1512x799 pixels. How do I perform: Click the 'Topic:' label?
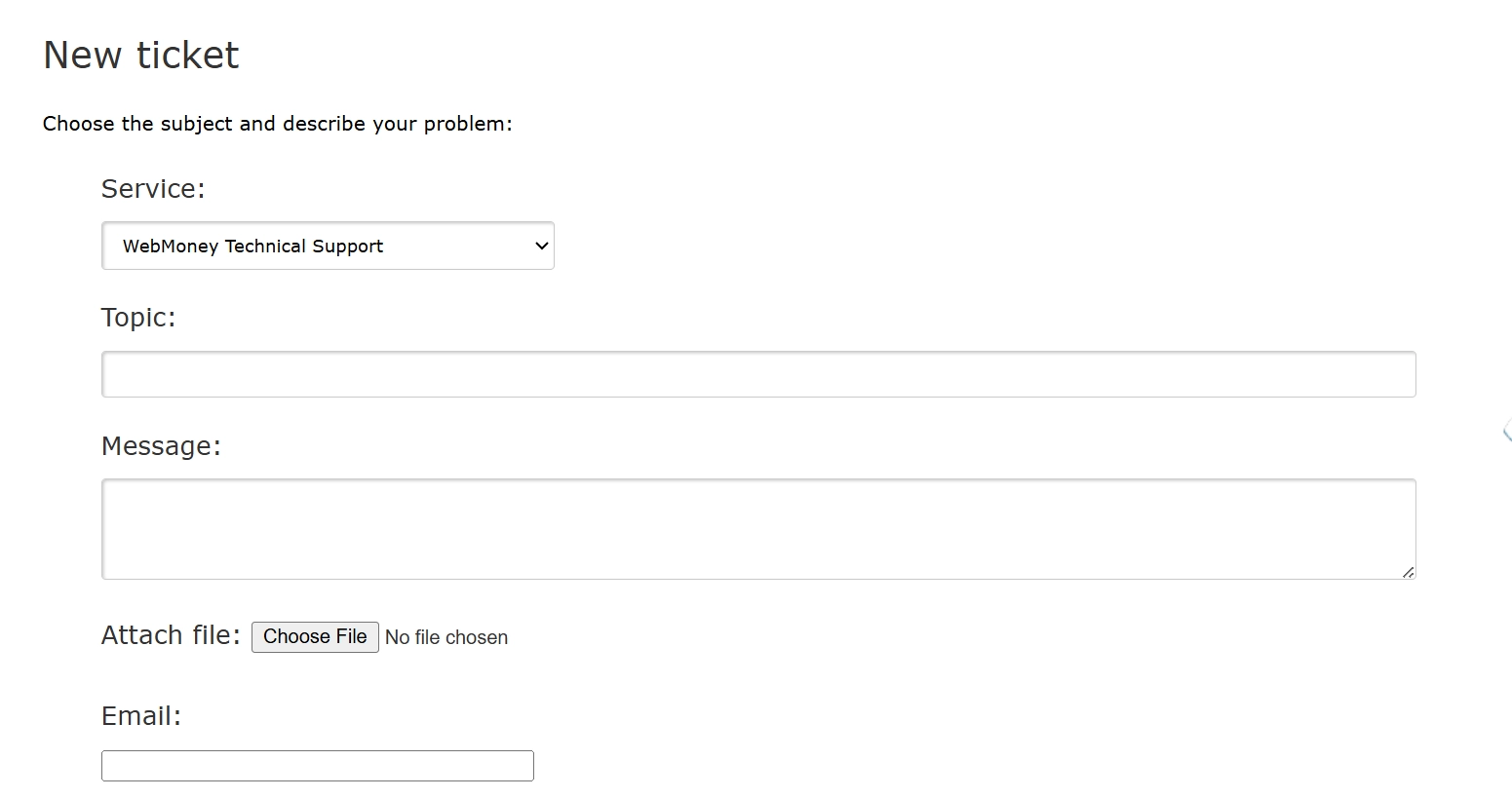[x=138, y=318]
